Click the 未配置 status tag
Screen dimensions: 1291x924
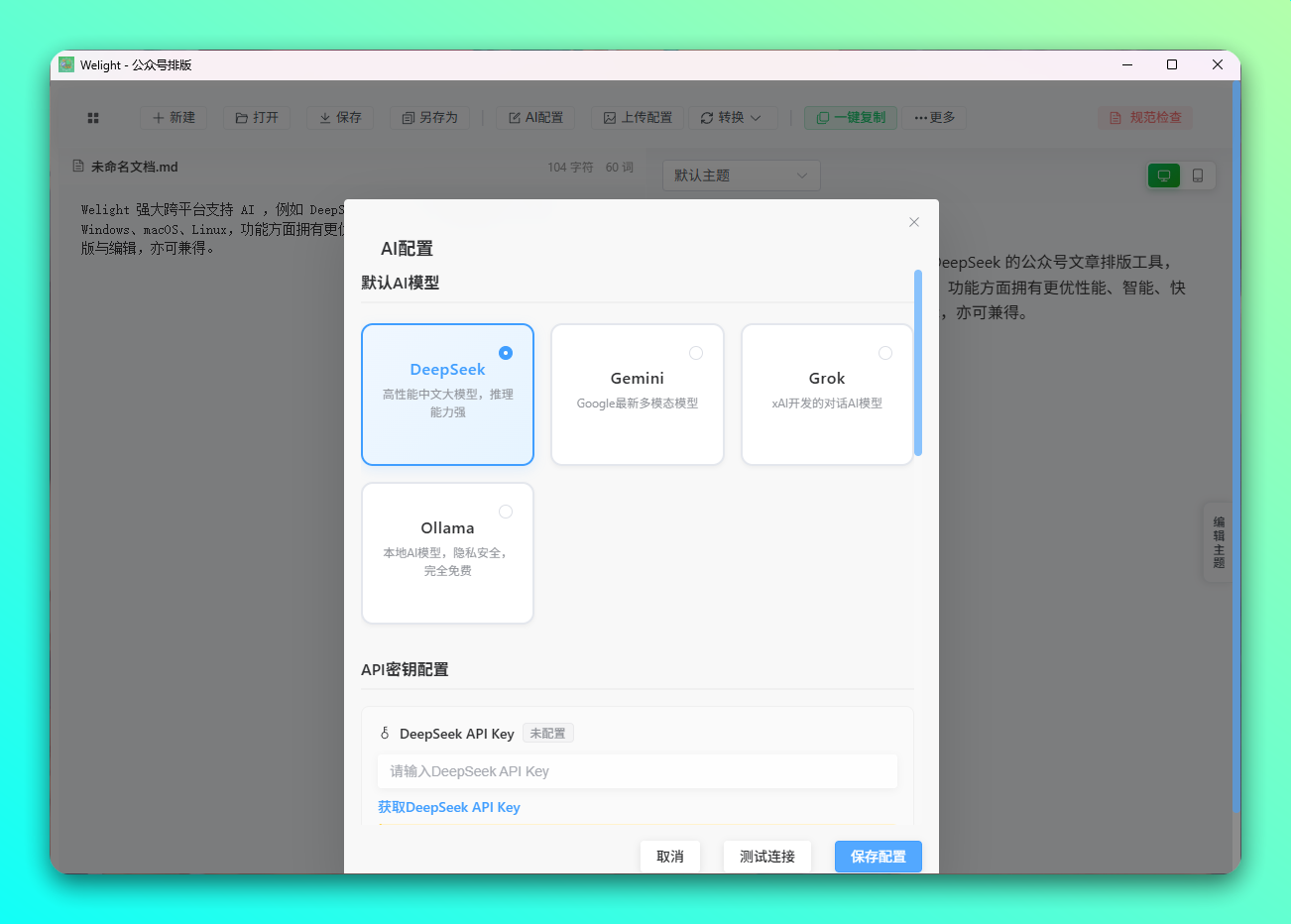click(x=548, y=734)
